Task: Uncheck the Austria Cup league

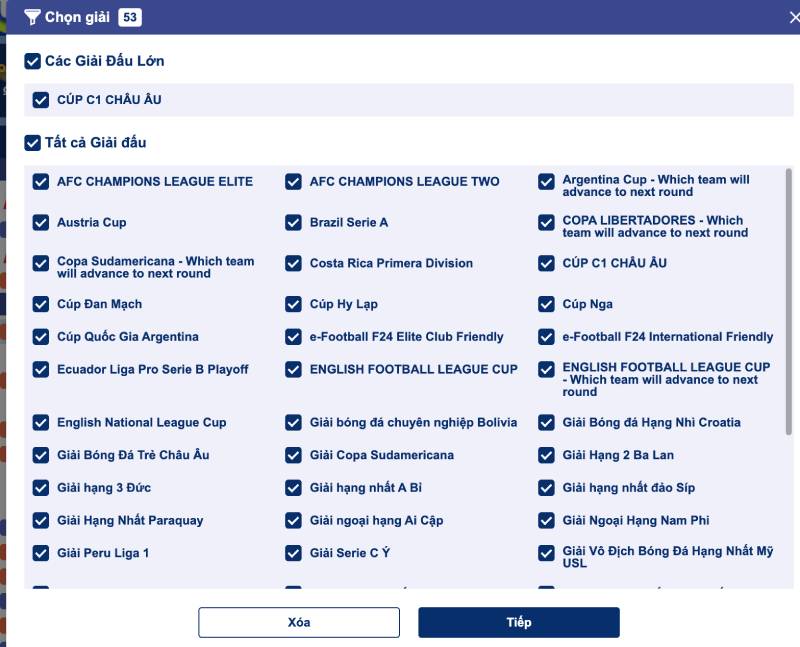Action: pyautogui.click(x=41, y=223)
